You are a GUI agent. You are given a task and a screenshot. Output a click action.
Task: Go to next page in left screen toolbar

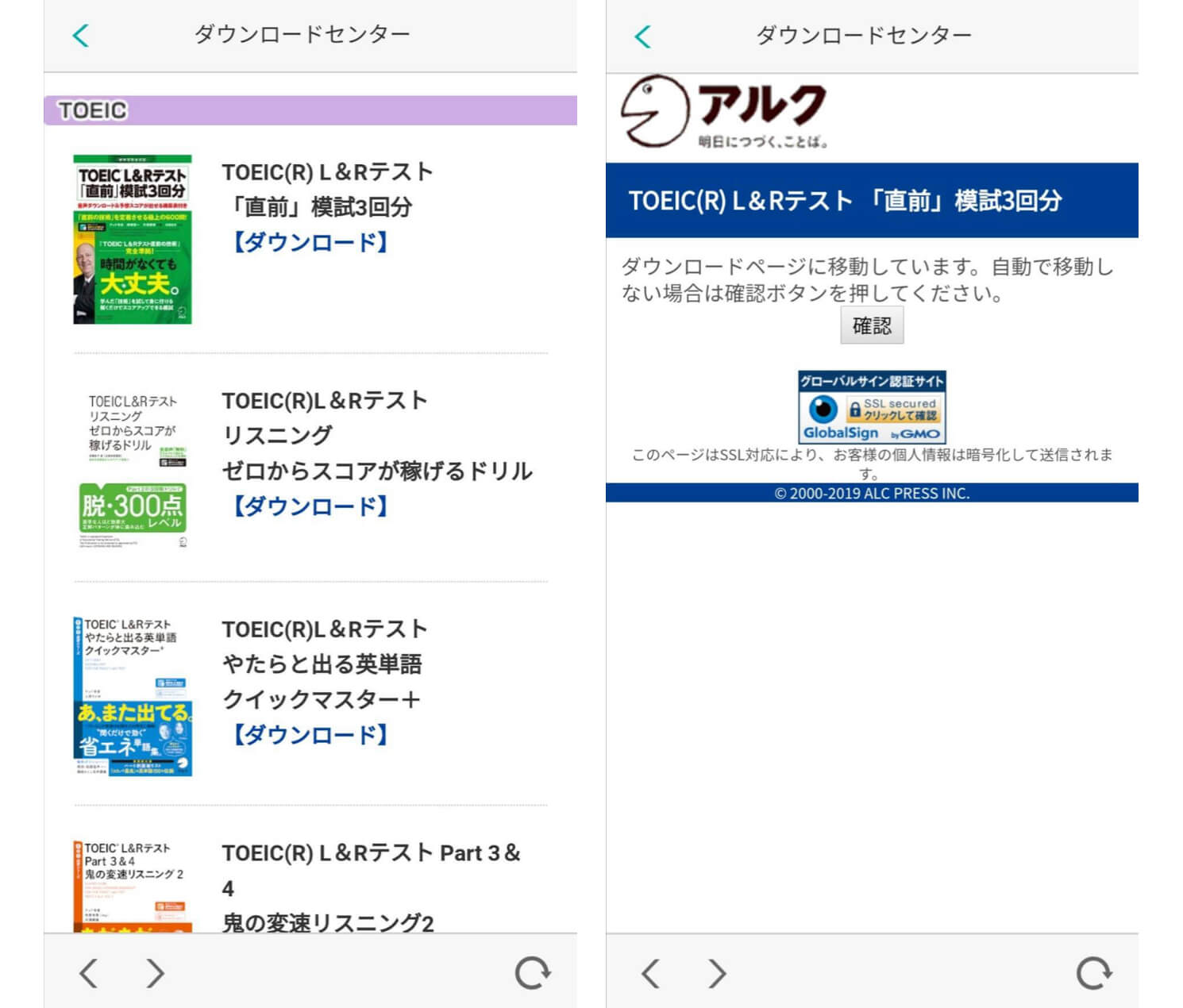156,973
